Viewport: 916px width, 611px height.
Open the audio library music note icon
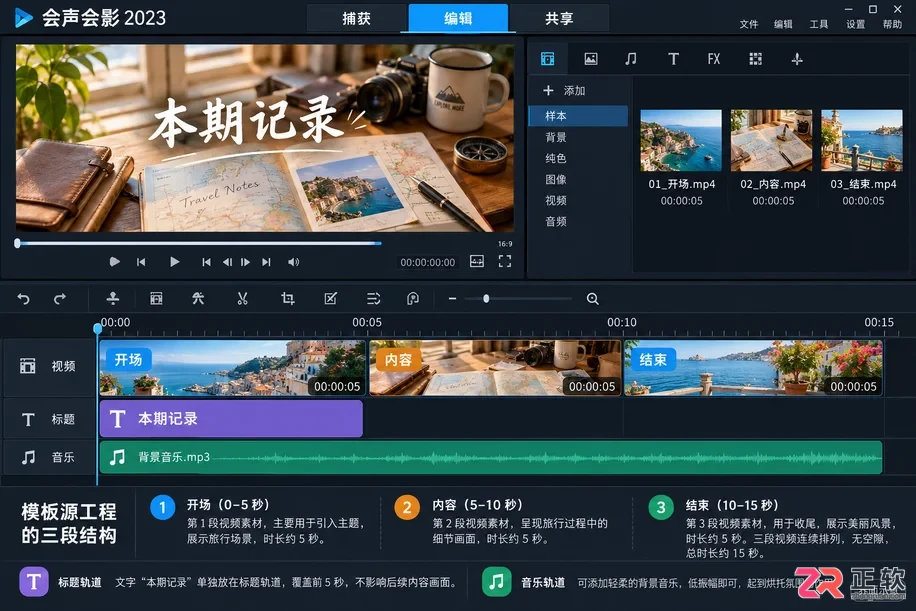pyautogui.click(x=630, y=59)
